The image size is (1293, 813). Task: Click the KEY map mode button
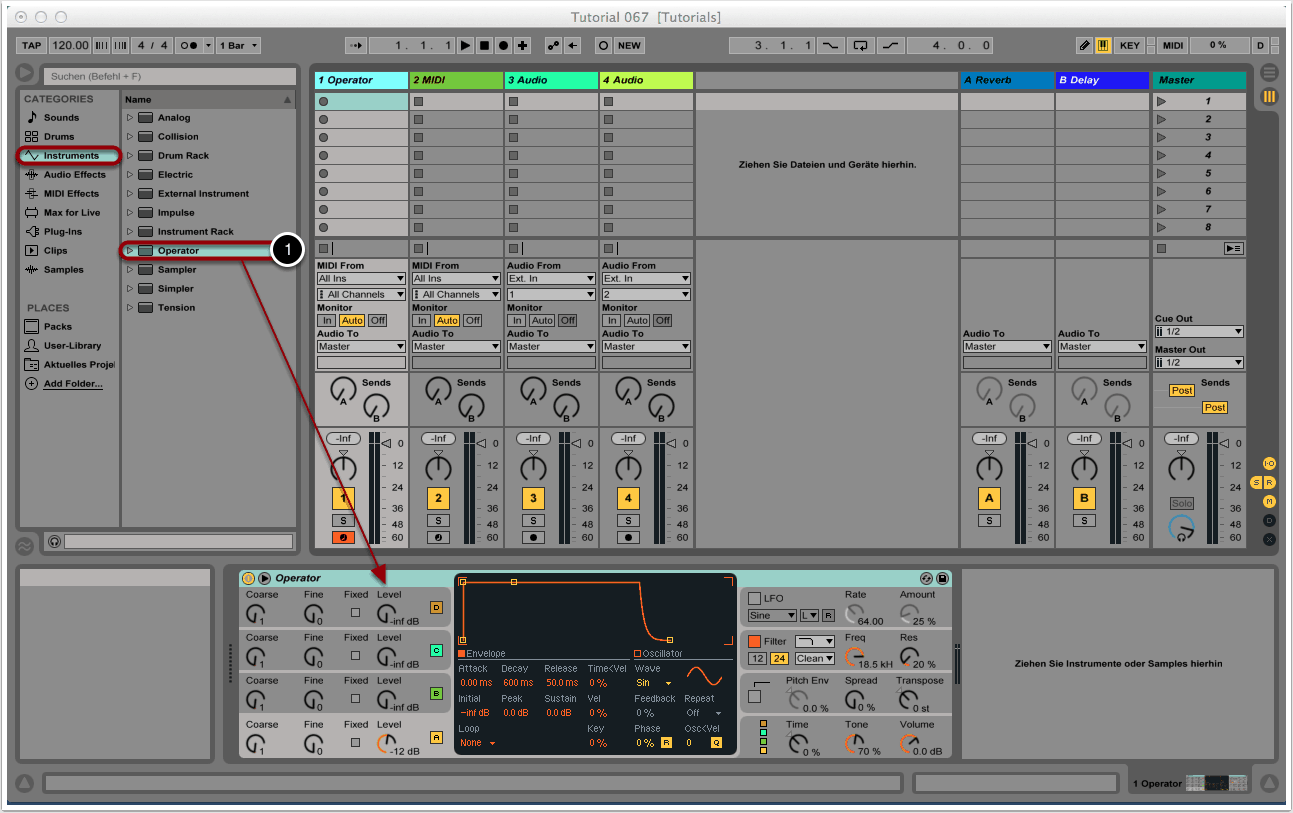[x=1129, y=46]
